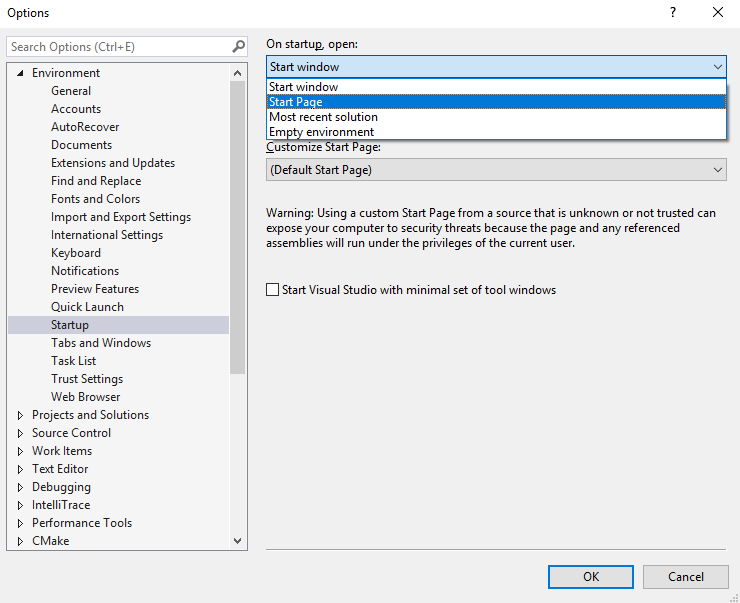The height and width of the screenshot is (603, 740).
Task: Choose Most recent solution option
Action: 323,117
